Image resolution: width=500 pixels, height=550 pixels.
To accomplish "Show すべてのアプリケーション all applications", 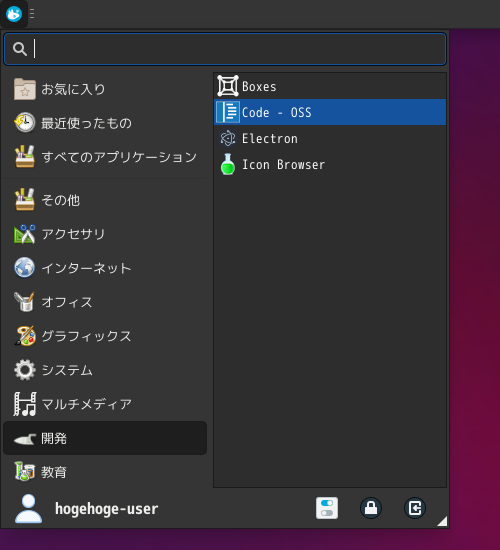I will tap(105, 157).
